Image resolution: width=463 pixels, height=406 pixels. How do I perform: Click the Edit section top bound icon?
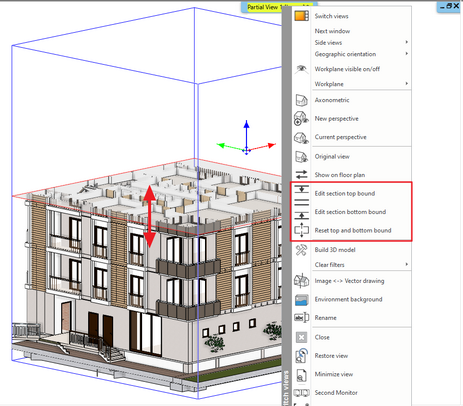click(x=301, y=190)
